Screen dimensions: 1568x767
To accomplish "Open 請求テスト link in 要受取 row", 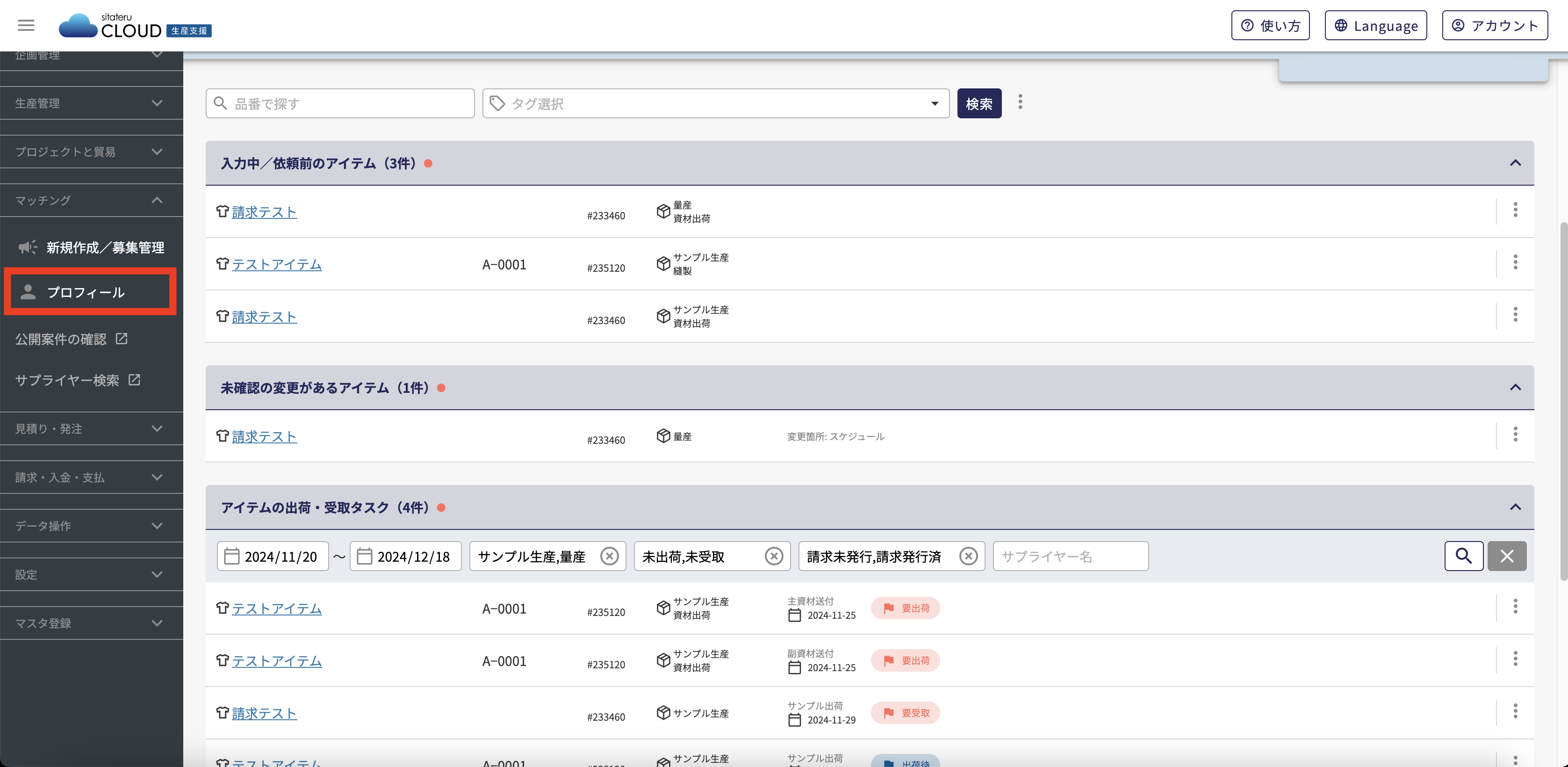I will [264, 713].
